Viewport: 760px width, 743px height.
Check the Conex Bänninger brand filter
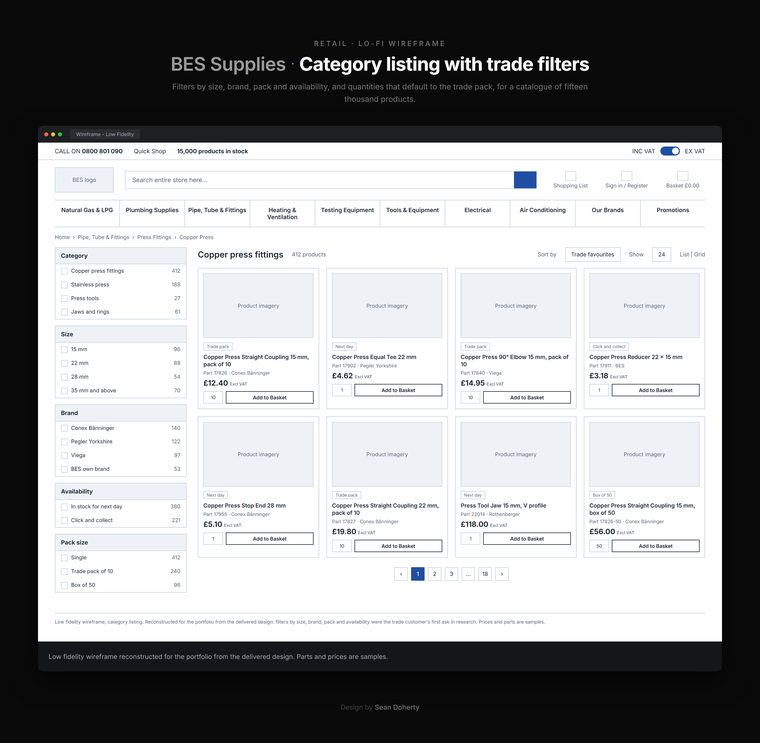(64, 428)
